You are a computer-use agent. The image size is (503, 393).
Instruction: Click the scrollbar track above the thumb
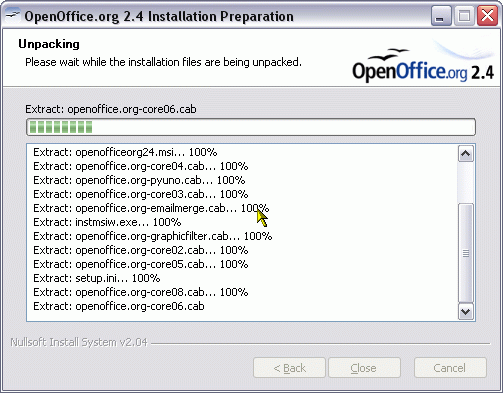coord(465,182)
